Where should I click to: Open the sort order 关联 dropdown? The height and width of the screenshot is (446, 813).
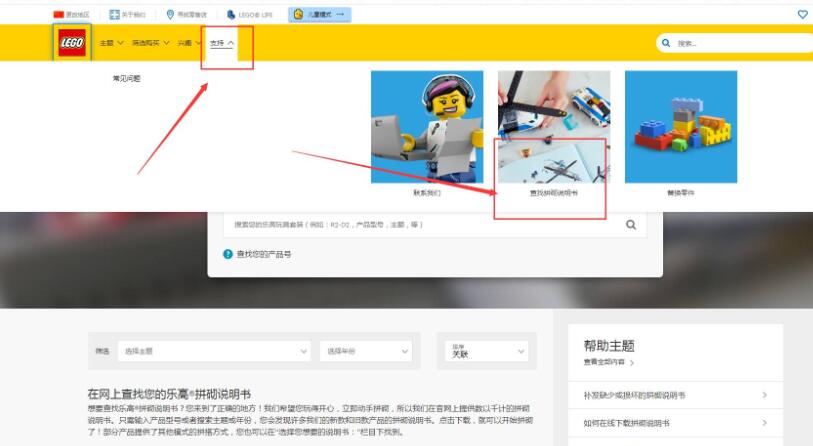point(487,351)
